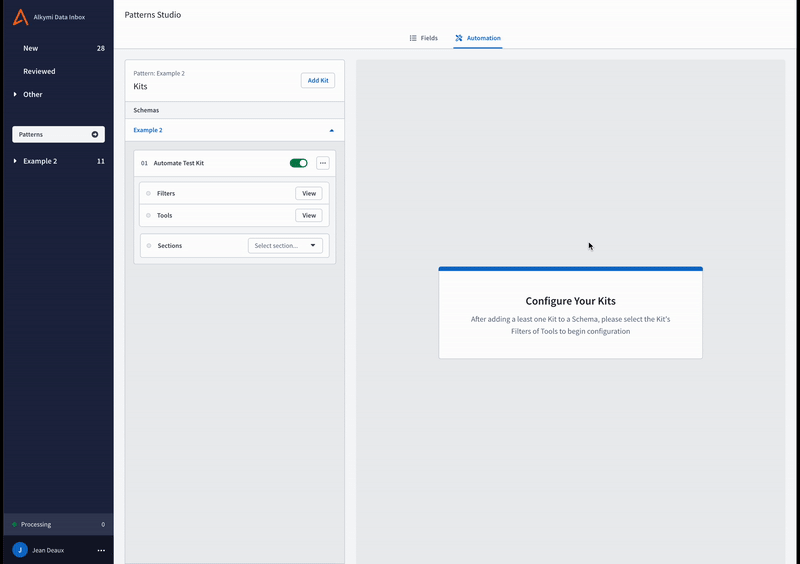Click the Pattern: Example 2 label
This screenshot has height=564, width=800.
coord(159,73)
